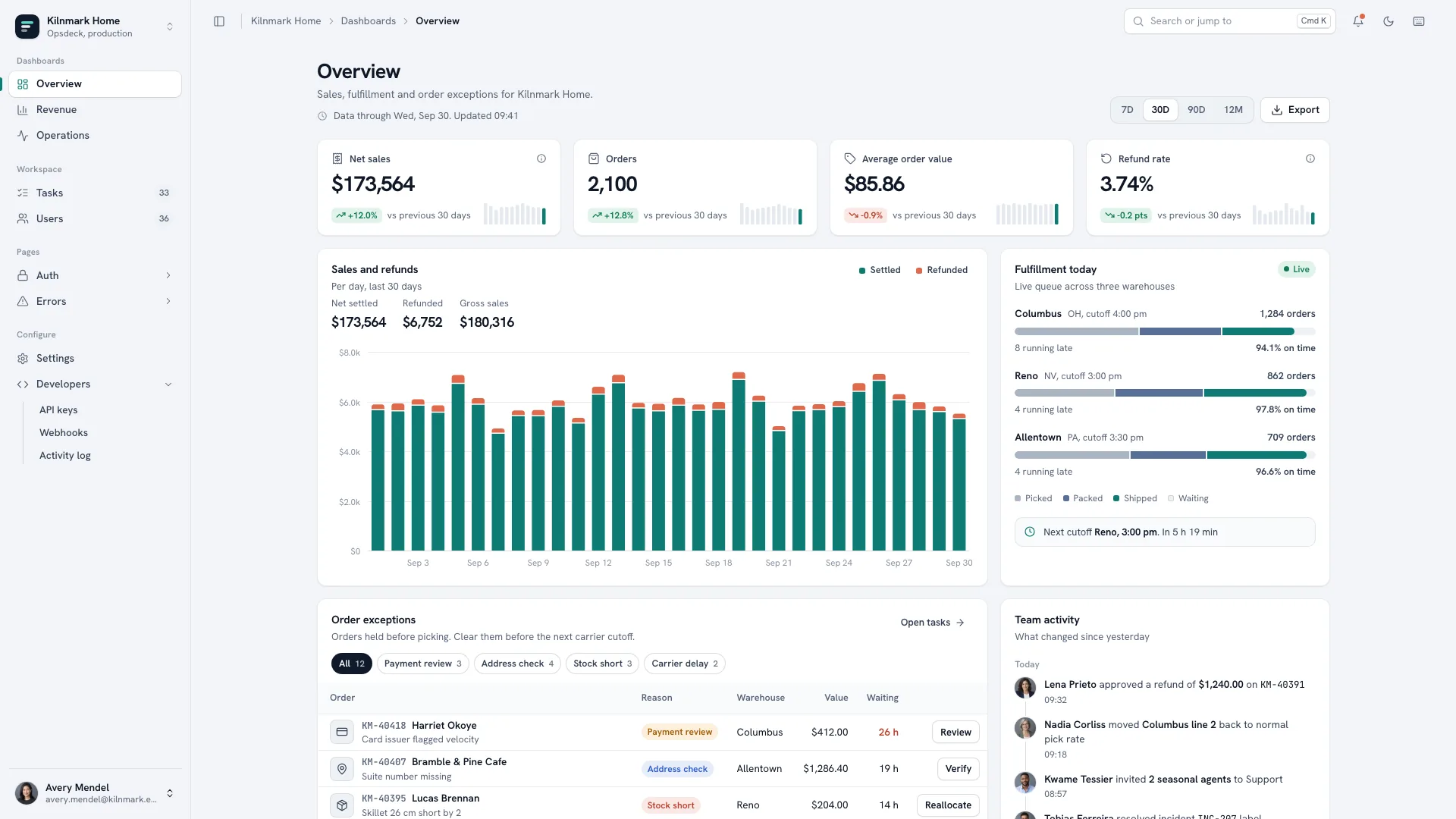Image resolution: width=1456 pixels, height=819 pixels.
Task: Select the 7D time range
Action: (1127, 110)
